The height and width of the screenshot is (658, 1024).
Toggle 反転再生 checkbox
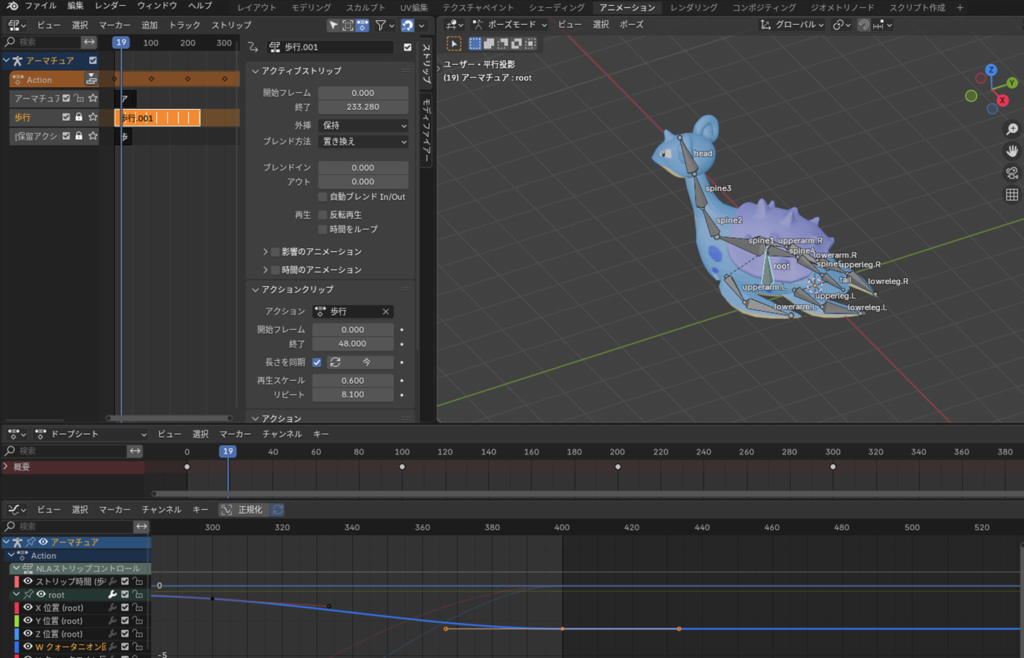click(x=323, y=215)
